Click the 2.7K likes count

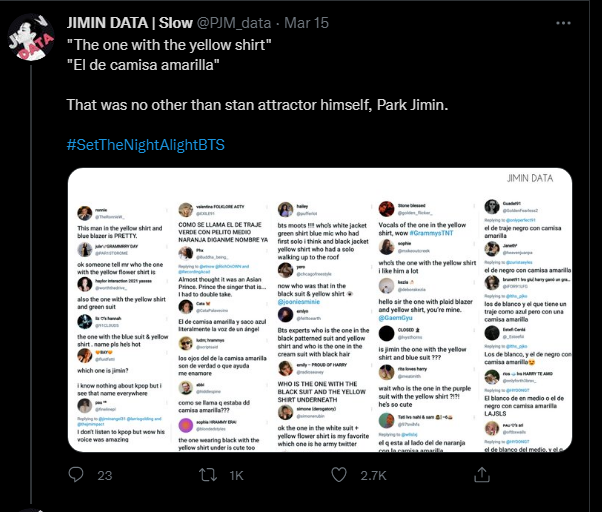coord(373,476)
